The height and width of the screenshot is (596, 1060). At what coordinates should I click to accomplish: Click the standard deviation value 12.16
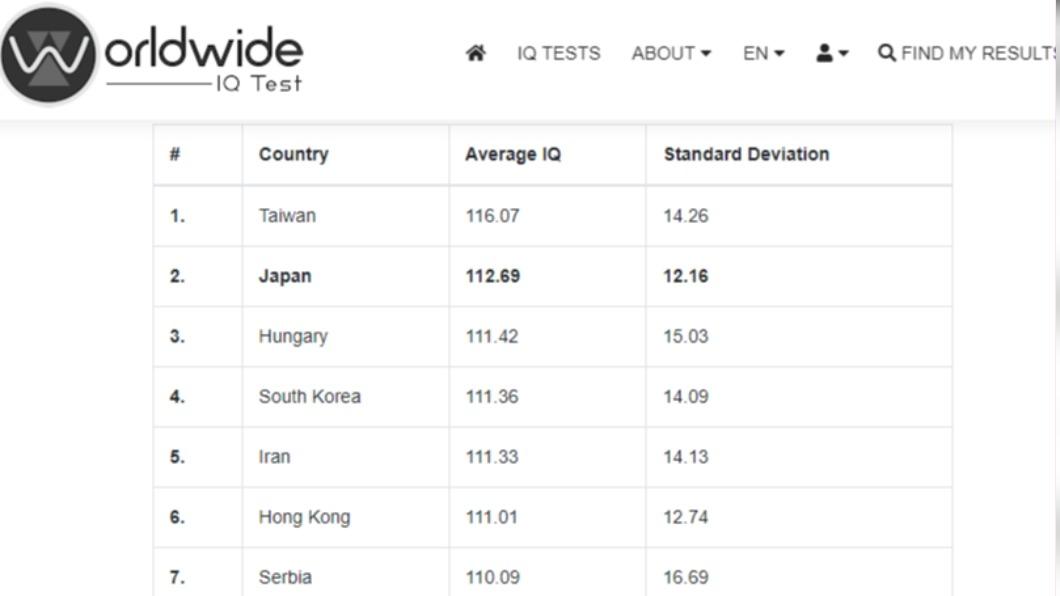686,276
